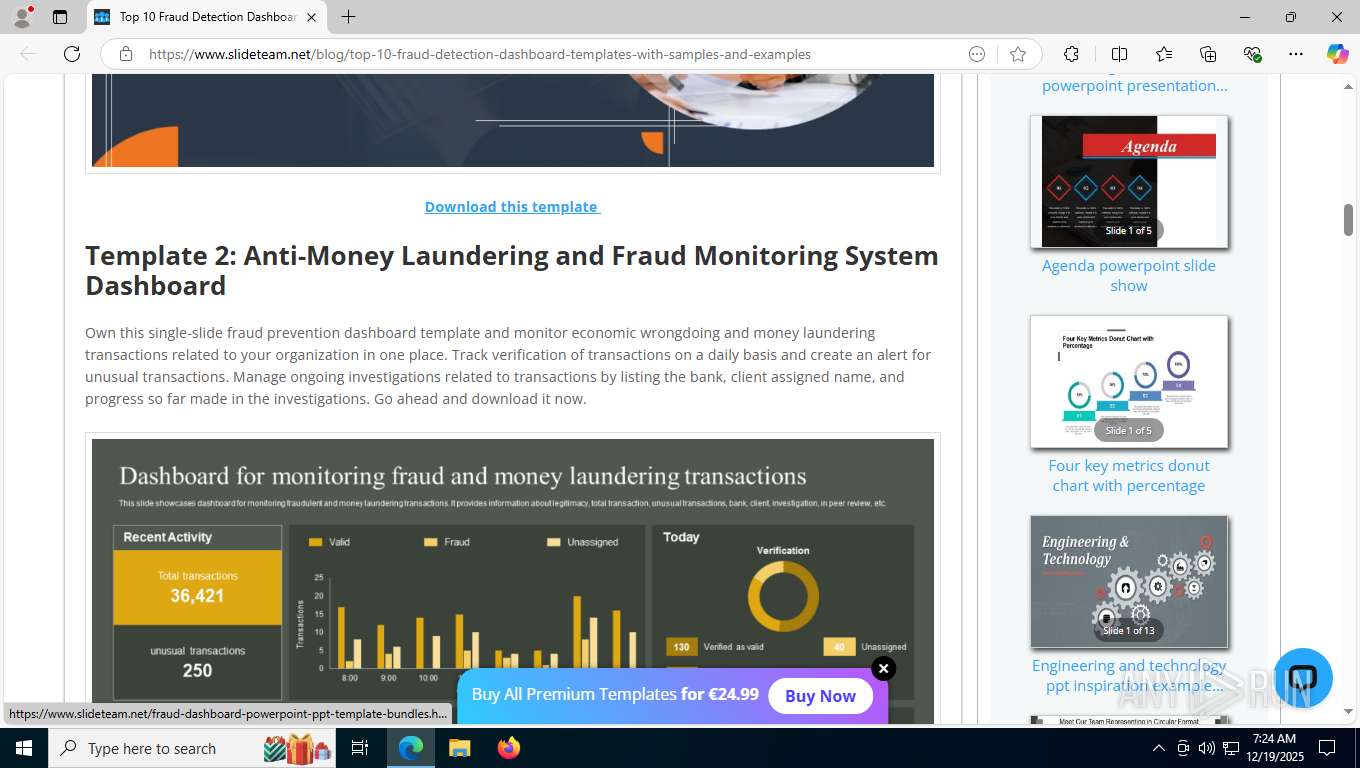The width and height of the screenshot is (1360, 768).
Task: Open Task View on the taskbar
Action: click(x=360, y=748)
